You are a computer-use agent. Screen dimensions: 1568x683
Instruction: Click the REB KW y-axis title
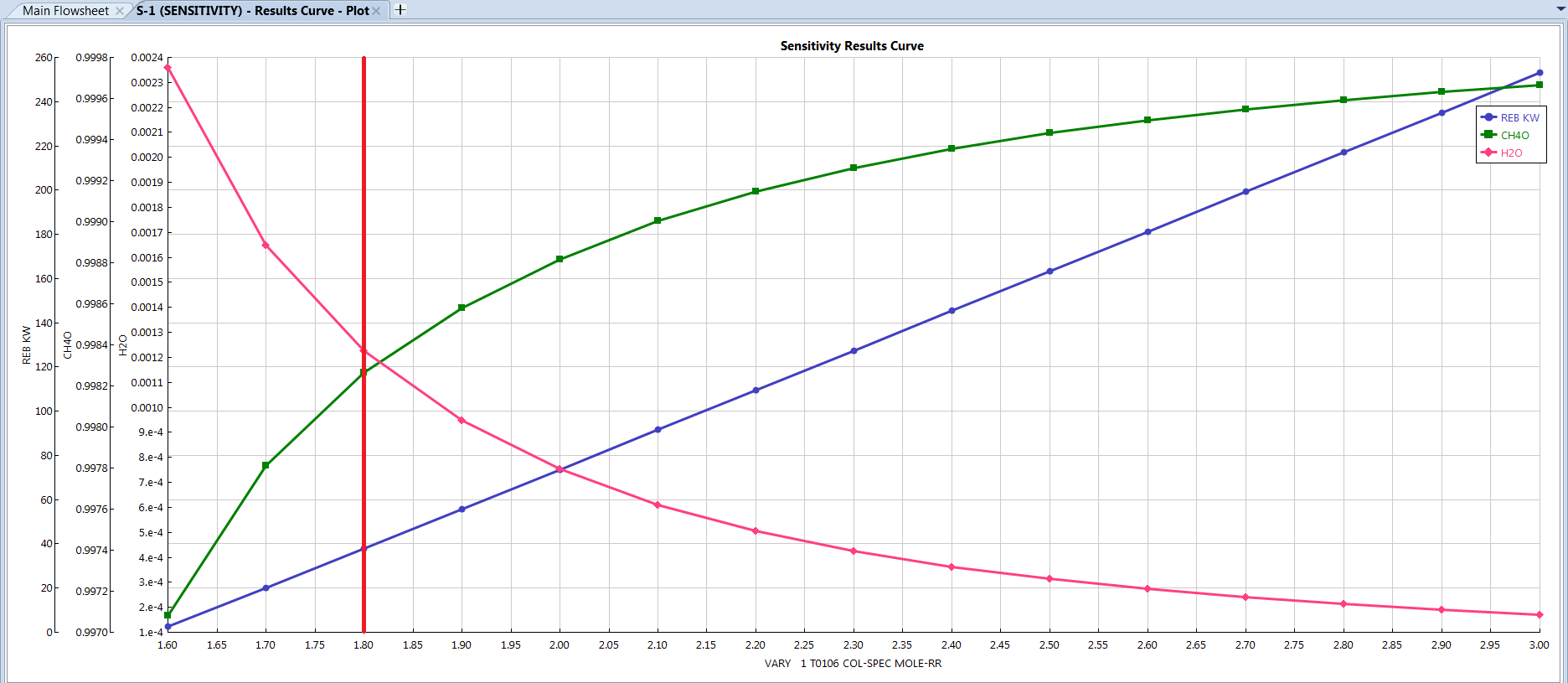26,344
